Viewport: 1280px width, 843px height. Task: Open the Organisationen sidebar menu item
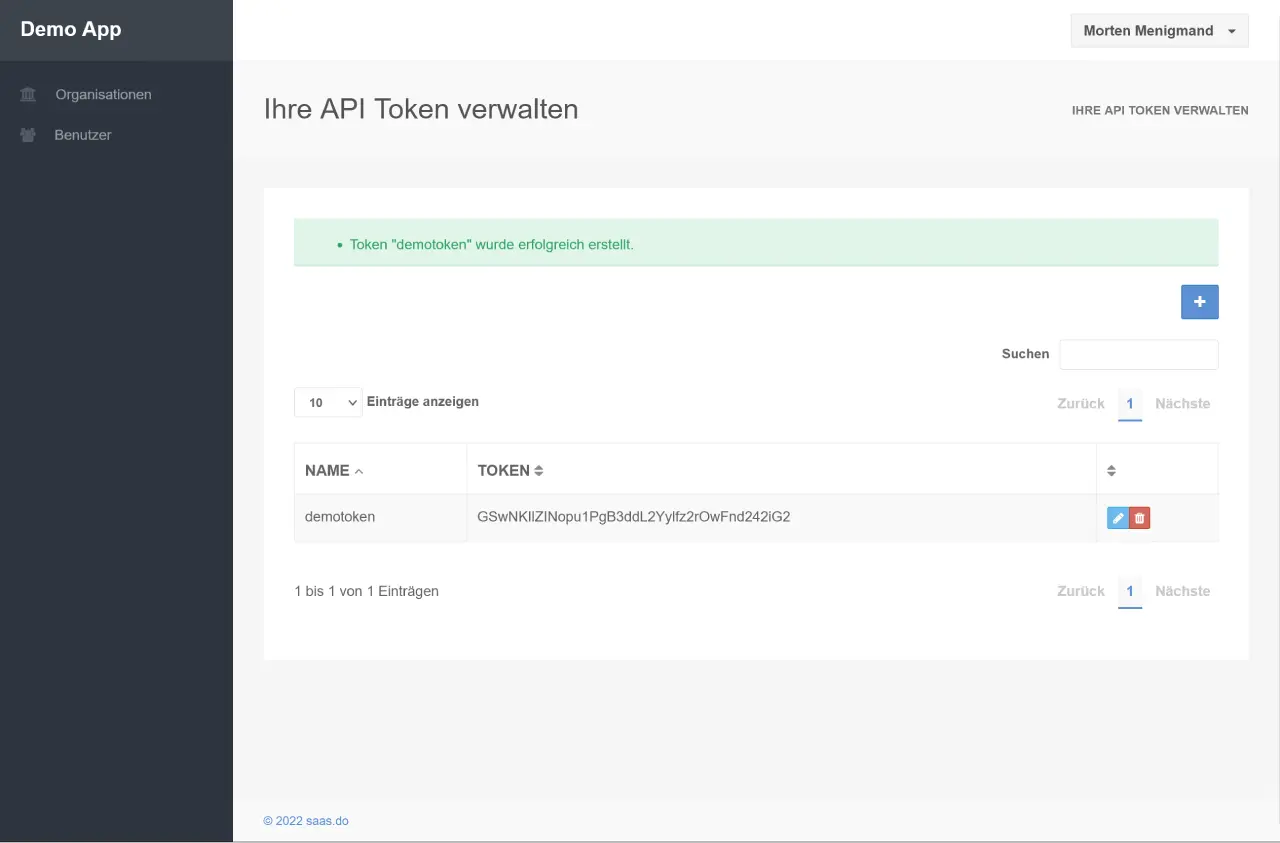click(x=103, y=95)
